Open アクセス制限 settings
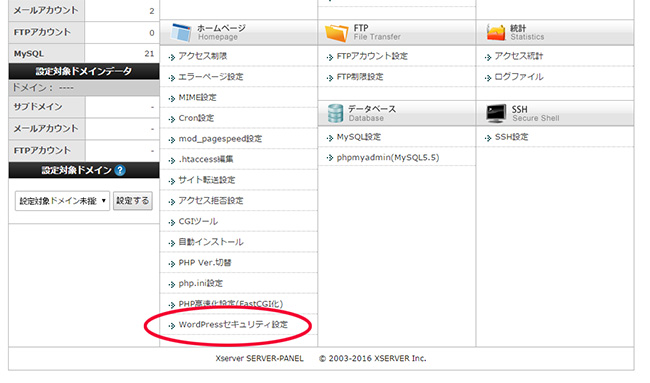650x383 pixels. pos(203,56)
